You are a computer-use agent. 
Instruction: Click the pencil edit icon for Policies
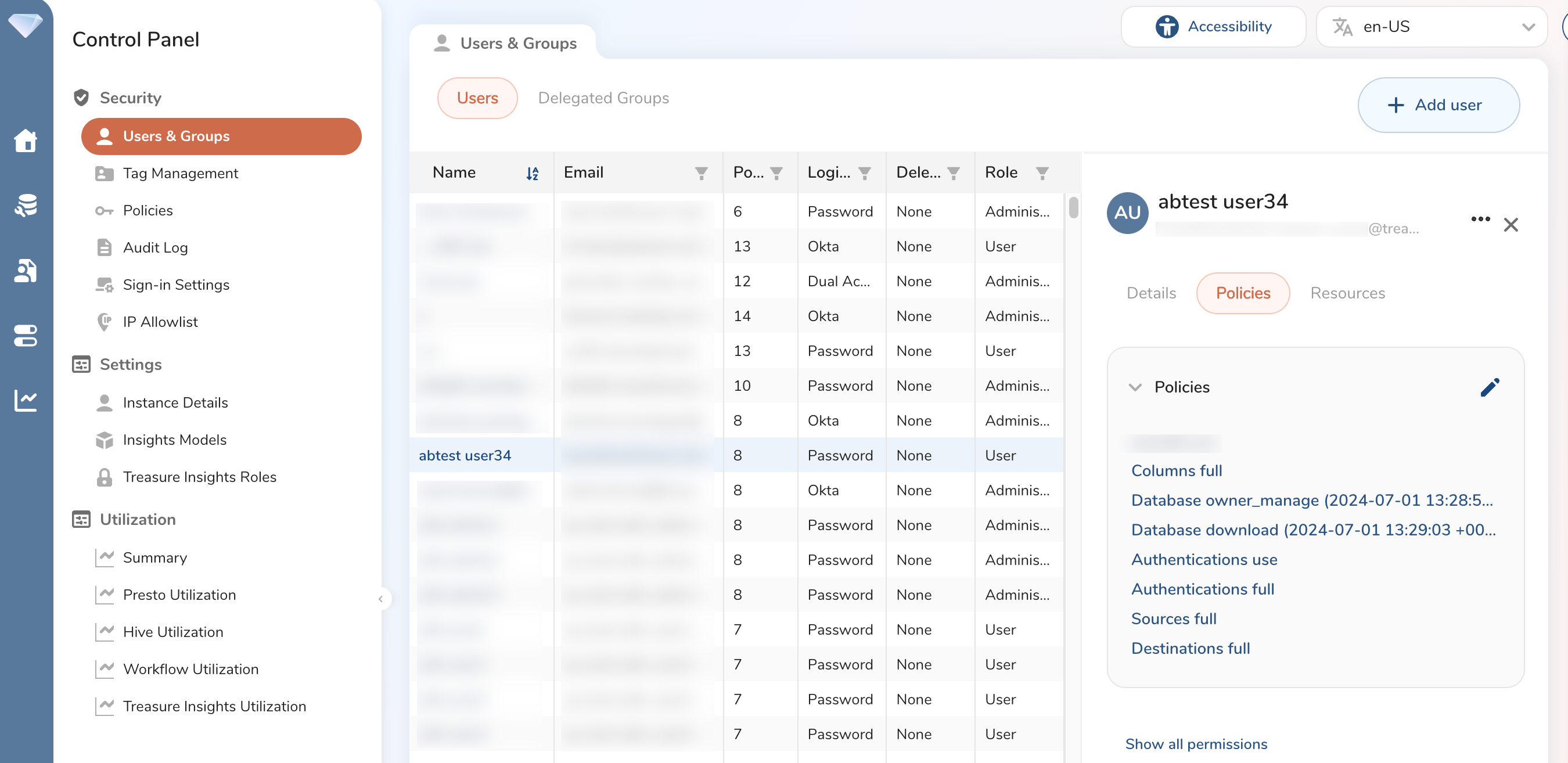1489,387
